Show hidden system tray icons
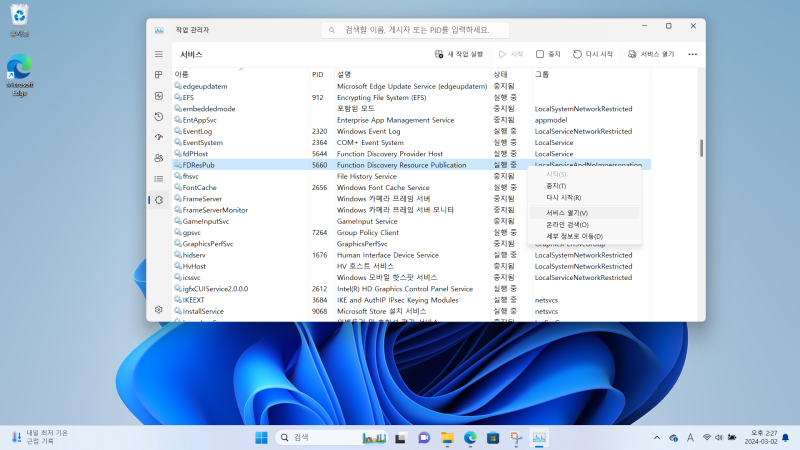800x450 pixels. coord(657,438)
